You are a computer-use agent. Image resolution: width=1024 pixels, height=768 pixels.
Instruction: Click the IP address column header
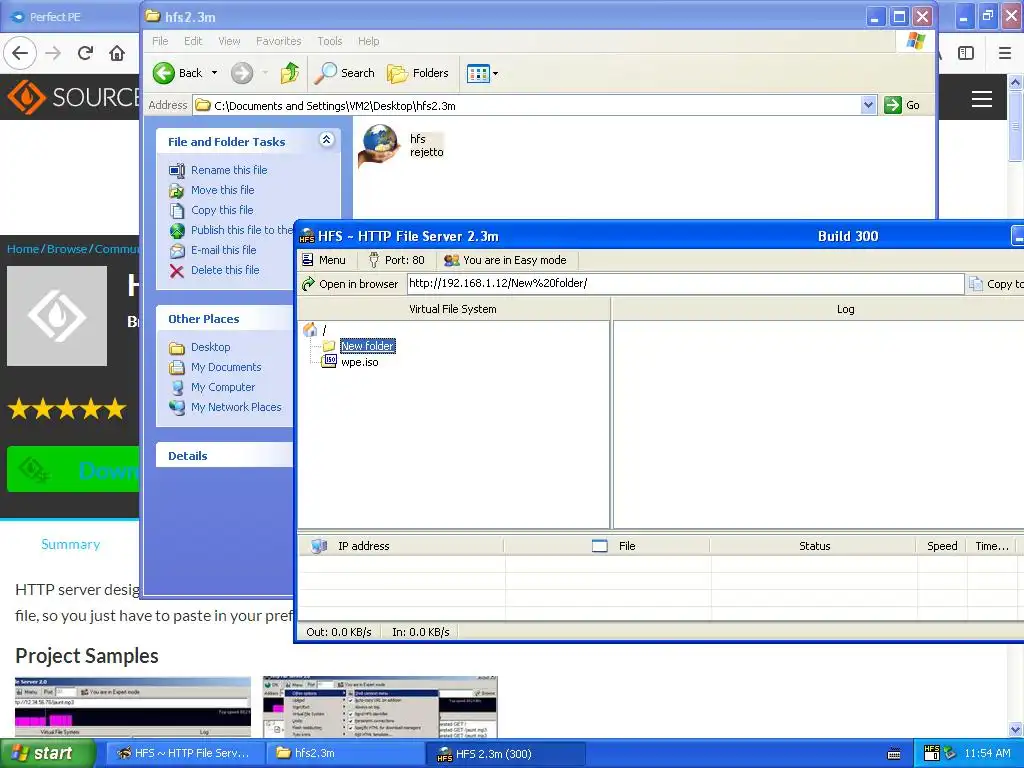point(401,546)
